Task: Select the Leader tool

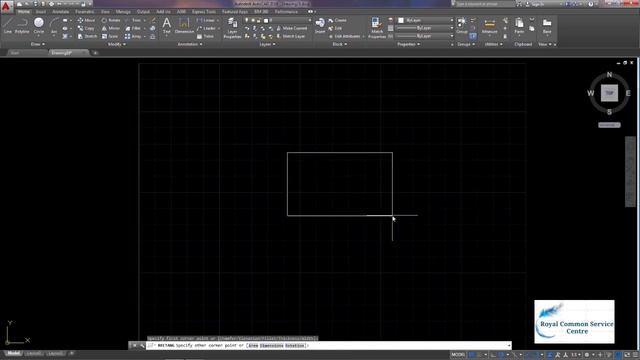Action: coord(206,28)
